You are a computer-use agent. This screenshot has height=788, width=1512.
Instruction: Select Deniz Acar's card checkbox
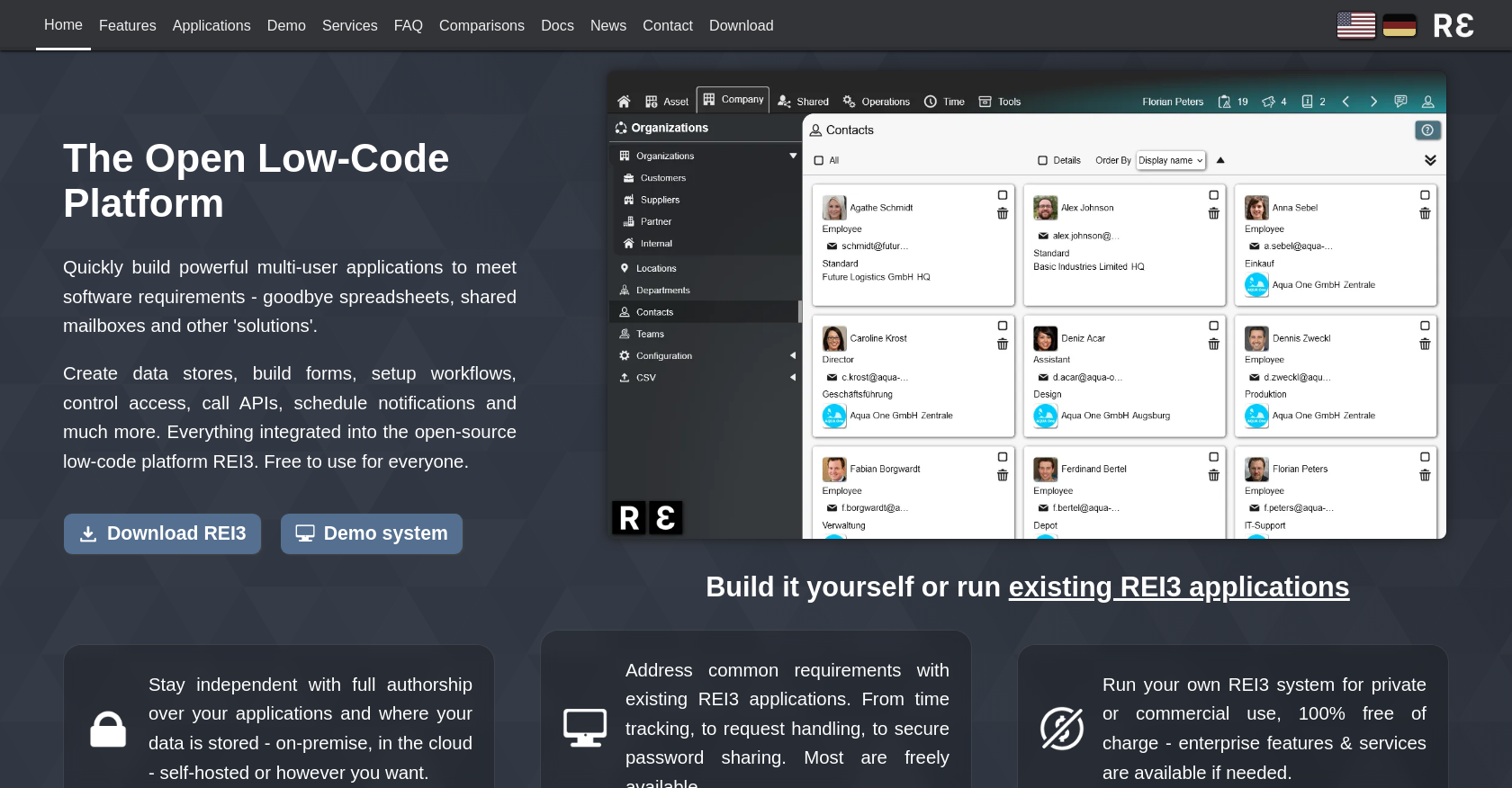[x=1213, y=326]
